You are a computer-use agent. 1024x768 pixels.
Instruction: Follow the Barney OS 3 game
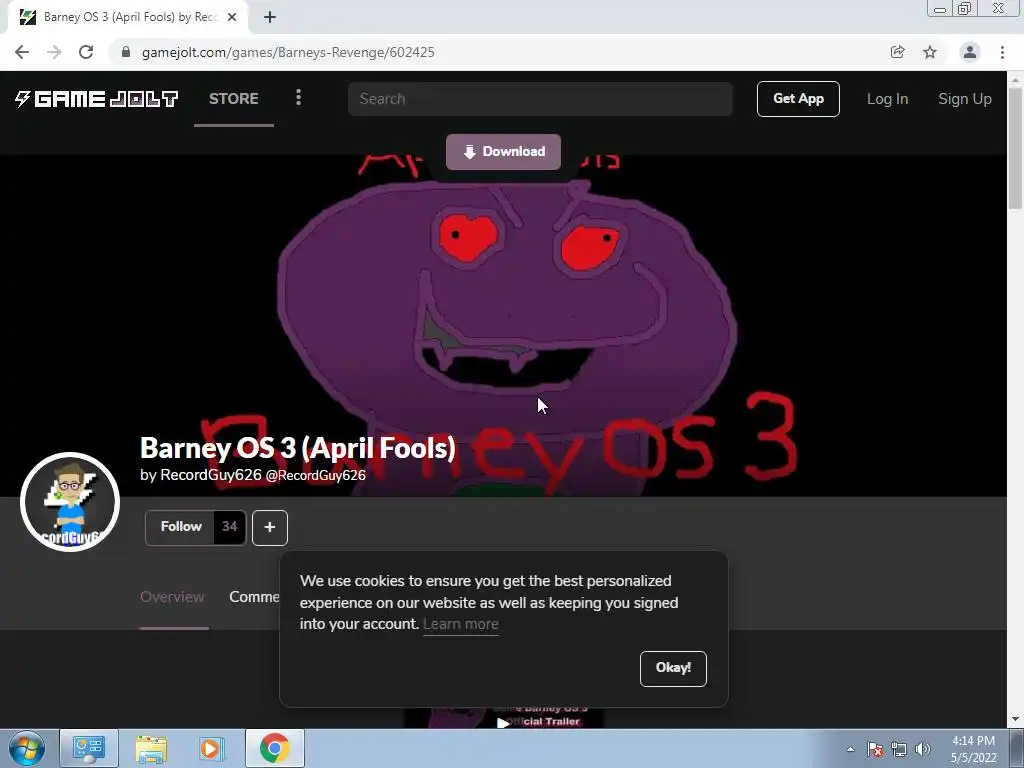point(180,526)
